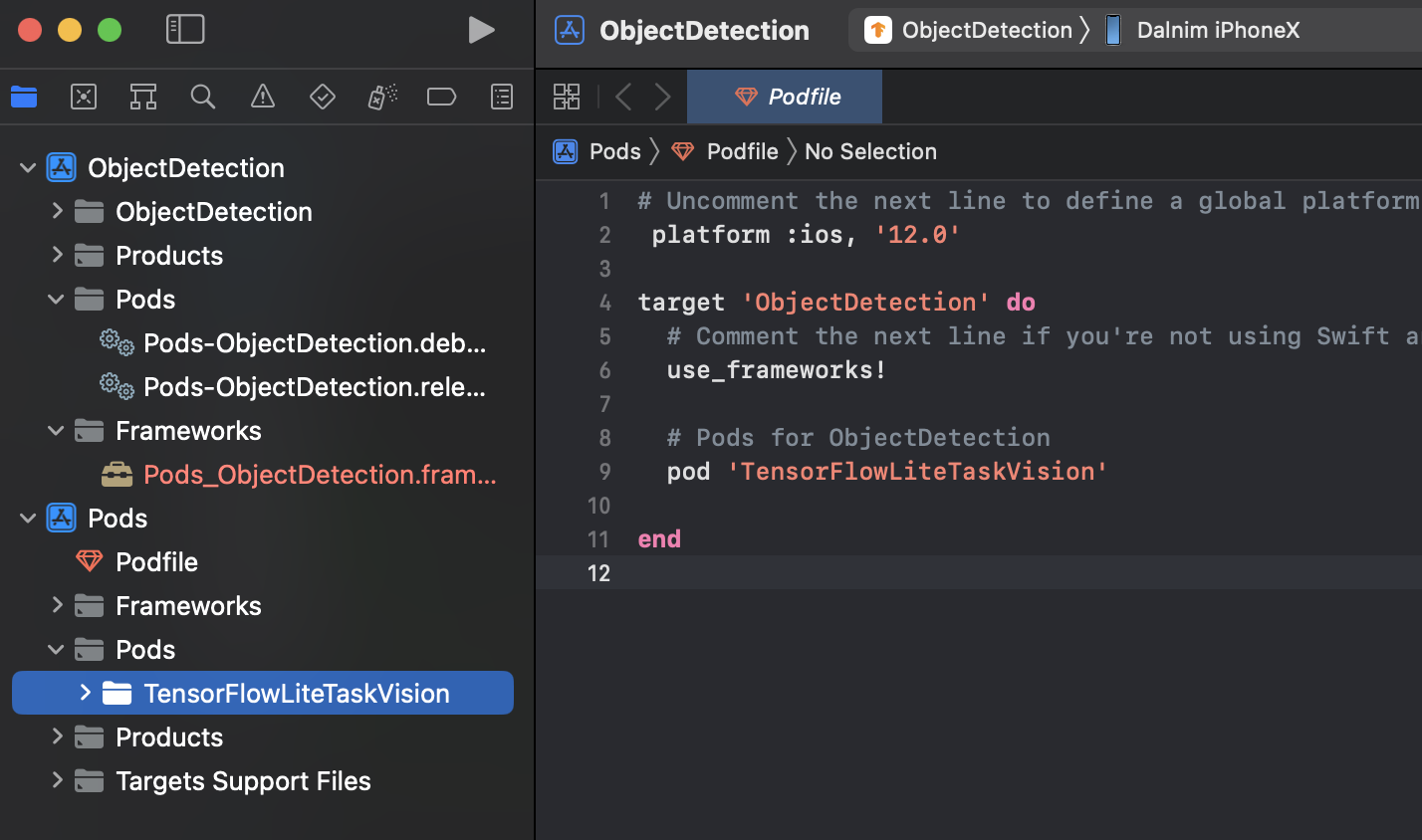This screenshot has height=840, width=1422.
Task: Toggle the navigator sidebar visibility
Action: point(185,30)
